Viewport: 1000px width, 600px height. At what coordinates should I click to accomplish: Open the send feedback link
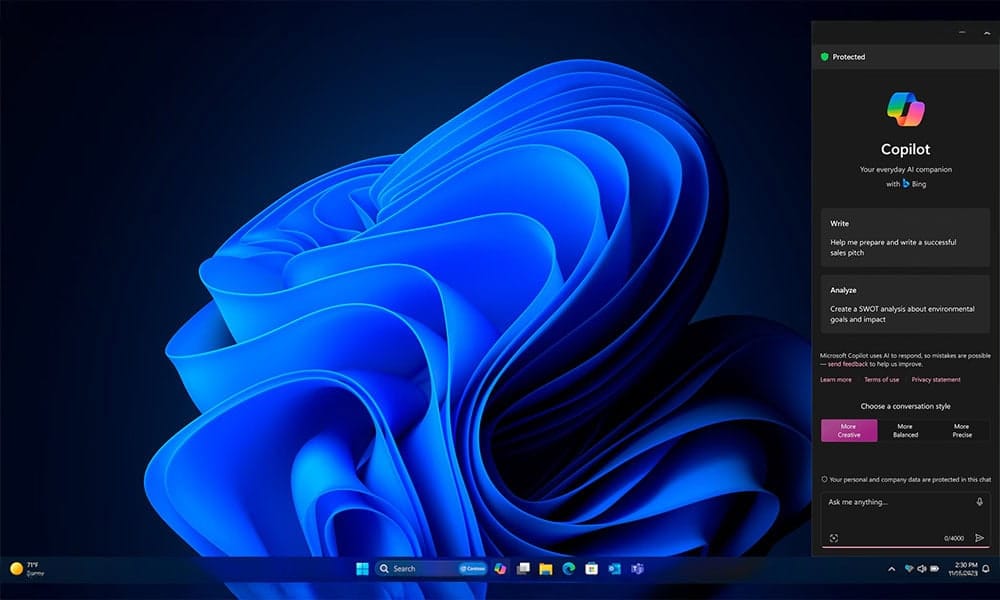point(848,364)
